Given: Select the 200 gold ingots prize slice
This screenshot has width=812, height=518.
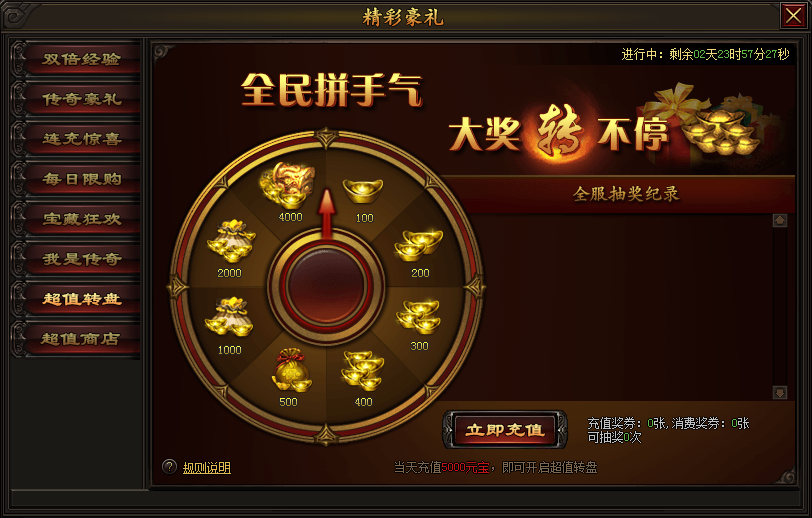Looking at the screenshot, I should (419, 244).
